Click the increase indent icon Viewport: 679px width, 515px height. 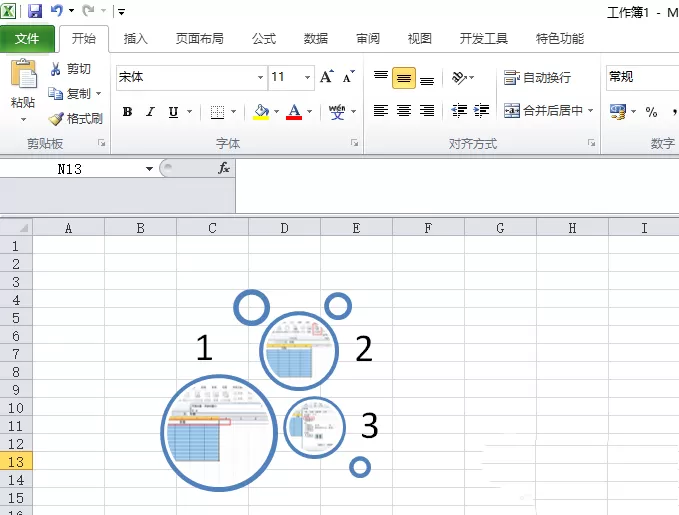coord(482,111)
